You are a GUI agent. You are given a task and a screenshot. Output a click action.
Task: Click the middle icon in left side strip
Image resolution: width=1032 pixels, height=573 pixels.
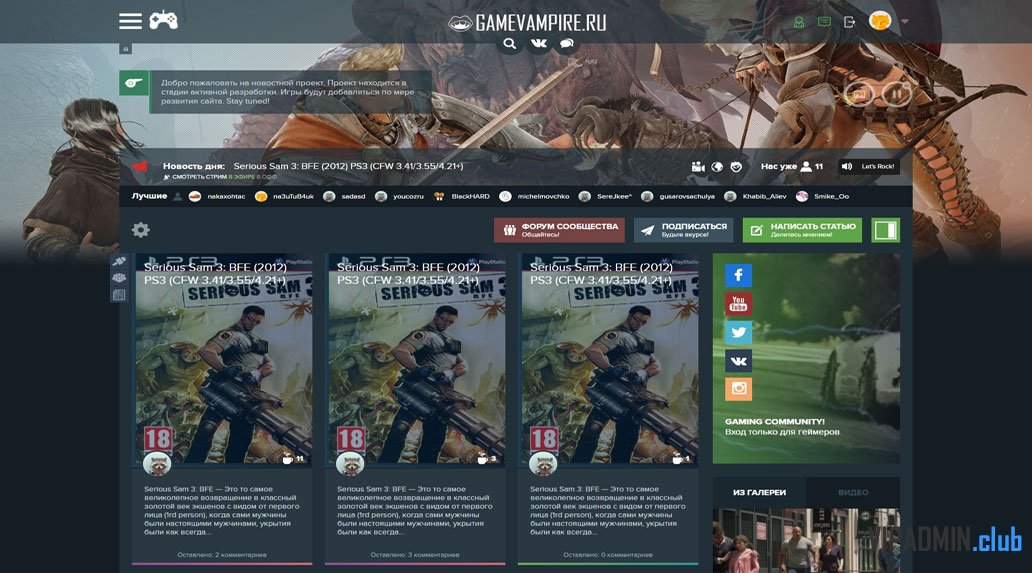tap(119, 278)
